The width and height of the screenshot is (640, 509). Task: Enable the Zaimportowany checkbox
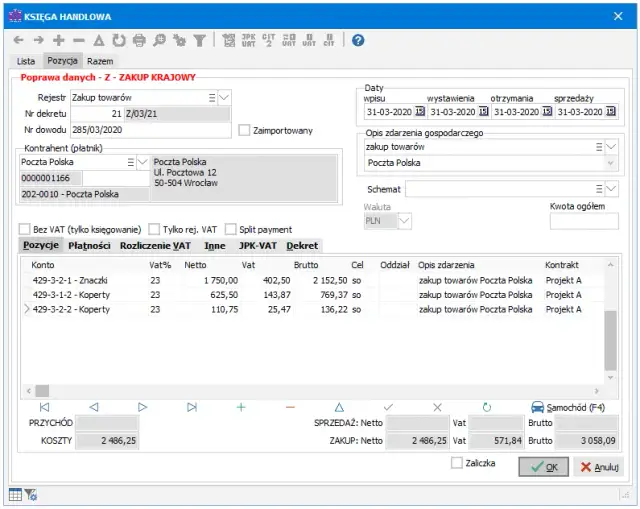[245, 130]
